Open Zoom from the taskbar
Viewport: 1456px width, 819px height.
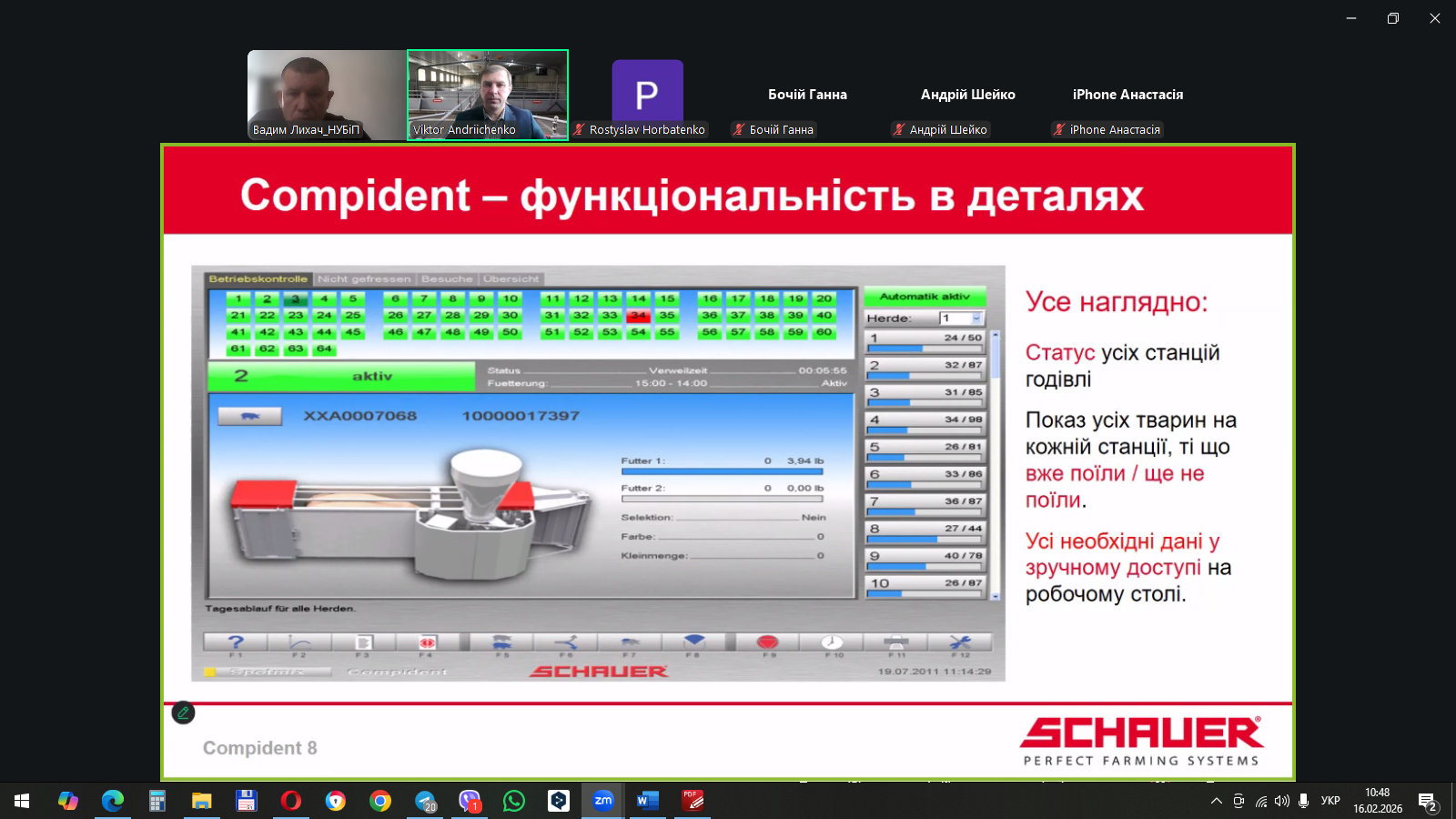click(x=602, y=801)
